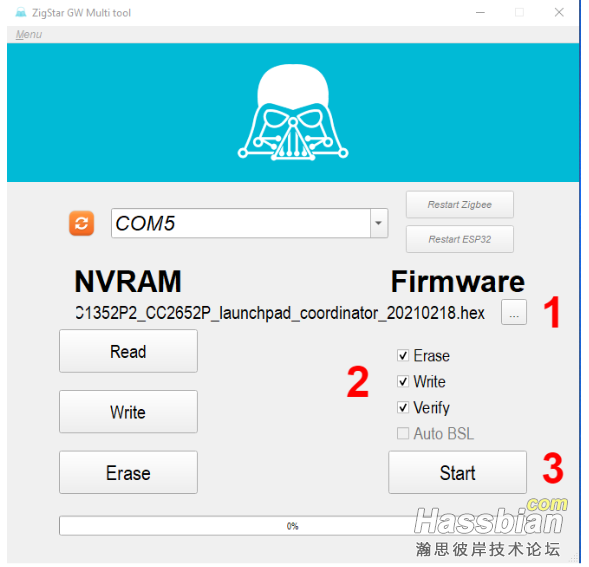Uncheck the Write firmware checkbox
This screenshot has width=589, height=567.
click(x=403, y=382)
